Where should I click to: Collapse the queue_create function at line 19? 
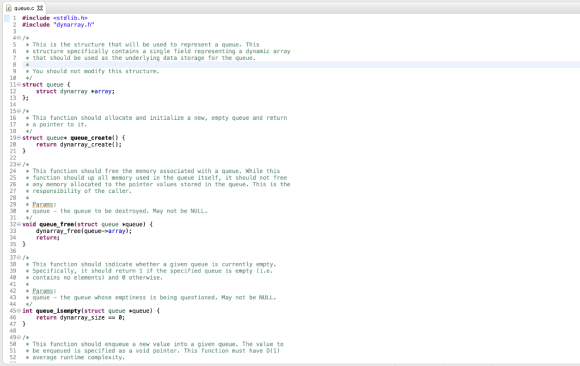click(x=19, y=138)
